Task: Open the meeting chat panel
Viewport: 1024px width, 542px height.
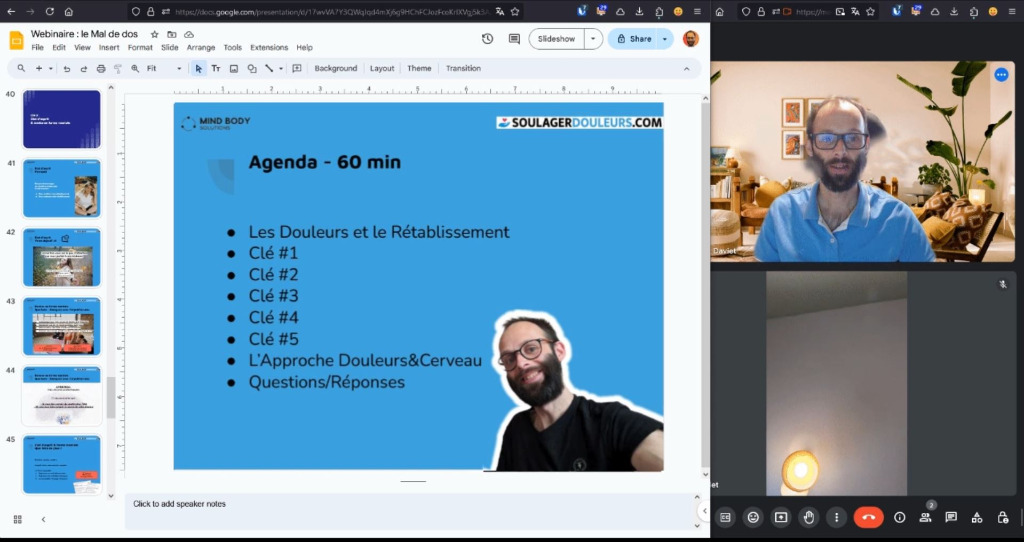Action: (951, 517)
